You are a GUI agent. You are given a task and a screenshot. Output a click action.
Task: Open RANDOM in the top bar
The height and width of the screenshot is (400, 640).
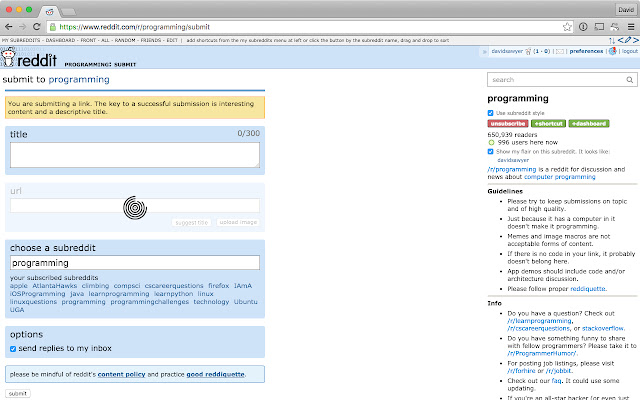[125, 40]
